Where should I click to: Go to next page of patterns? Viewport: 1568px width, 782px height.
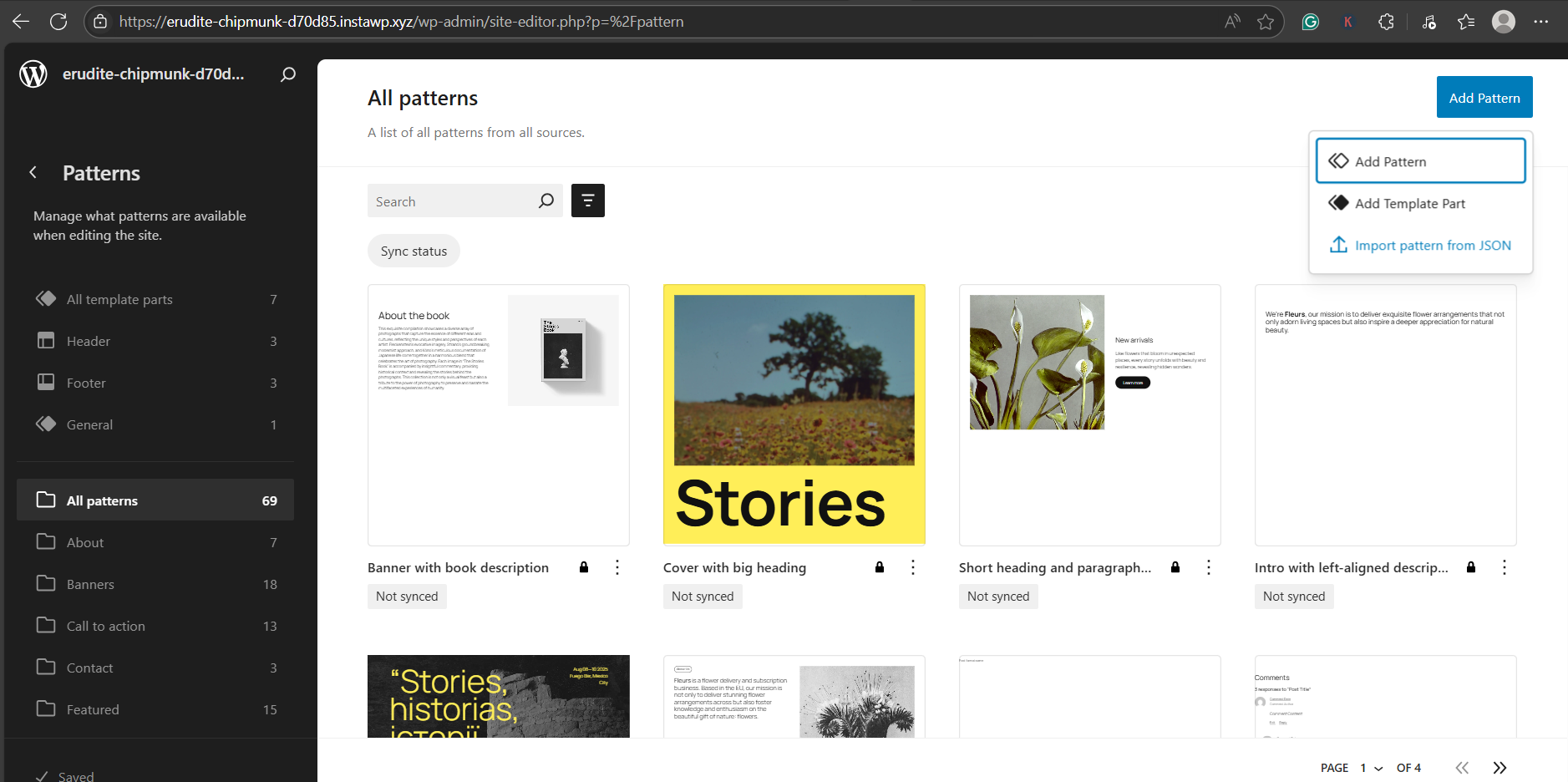point(1499,768)
